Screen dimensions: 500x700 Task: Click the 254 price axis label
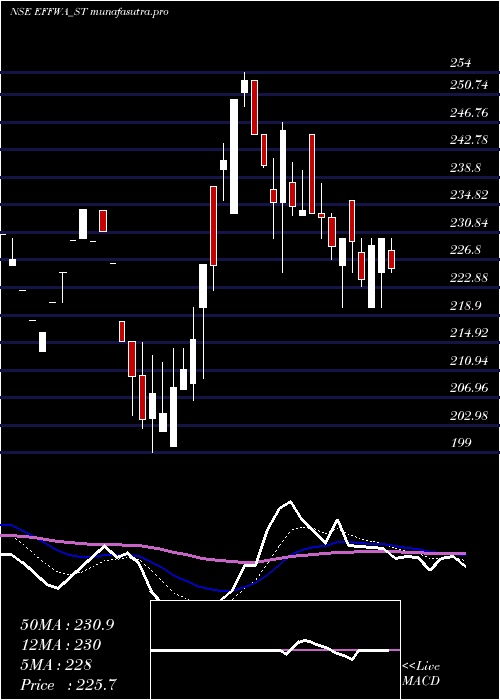point(460,63)
